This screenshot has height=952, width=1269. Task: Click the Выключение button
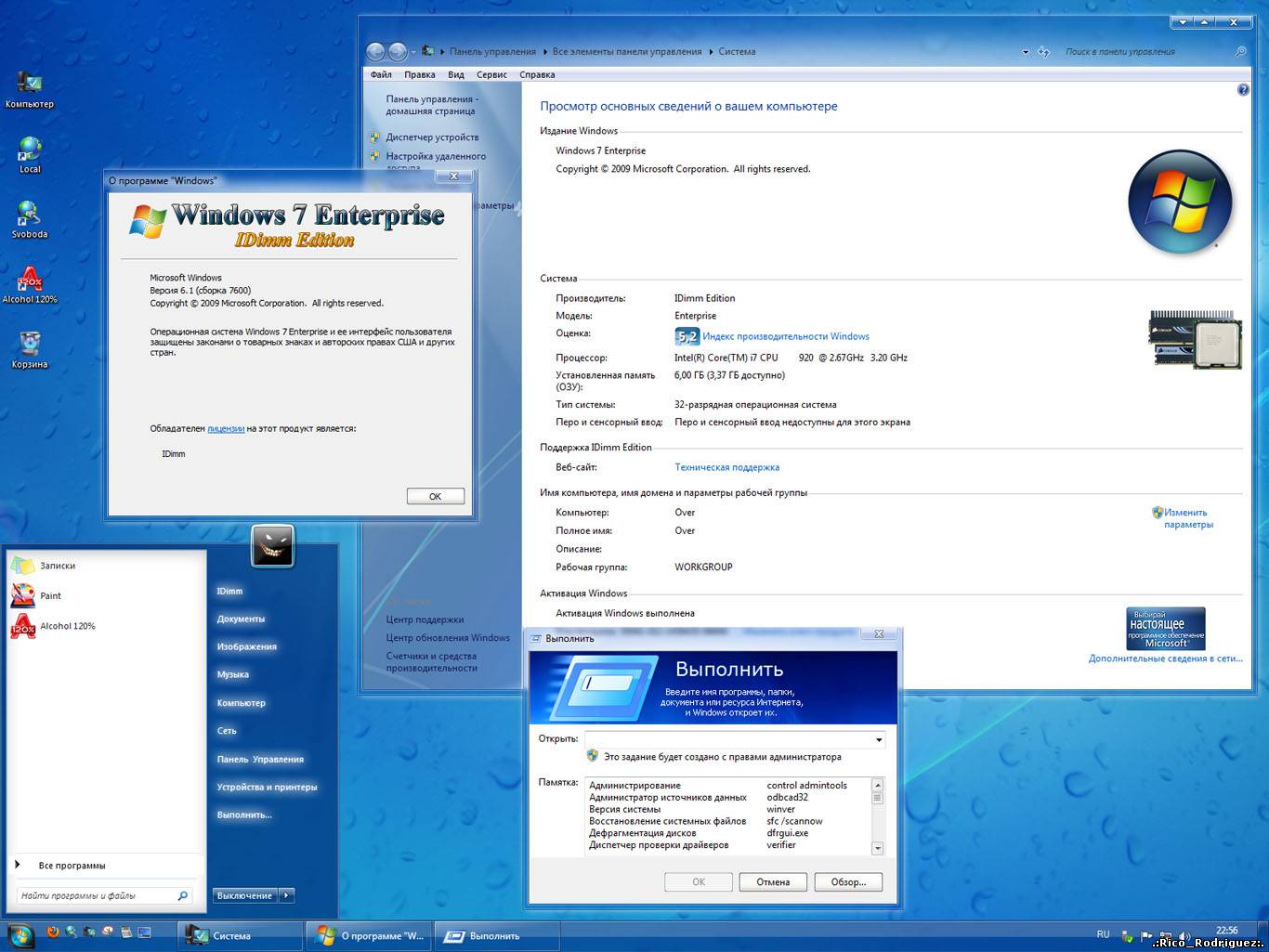coord(245,895)
